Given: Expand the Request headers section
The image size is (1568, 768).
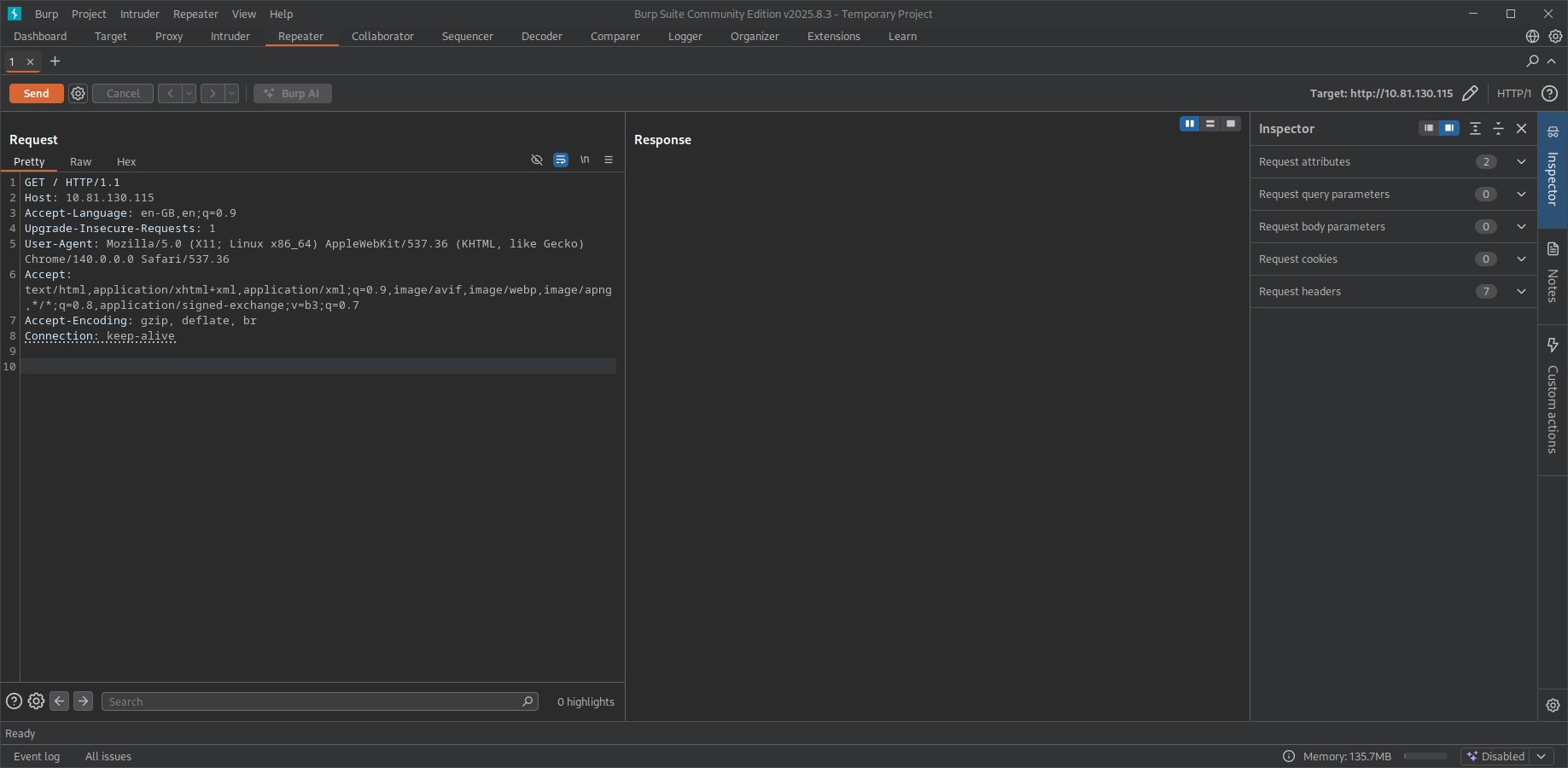Looking at the screenshot, I should pos(1520,291).
